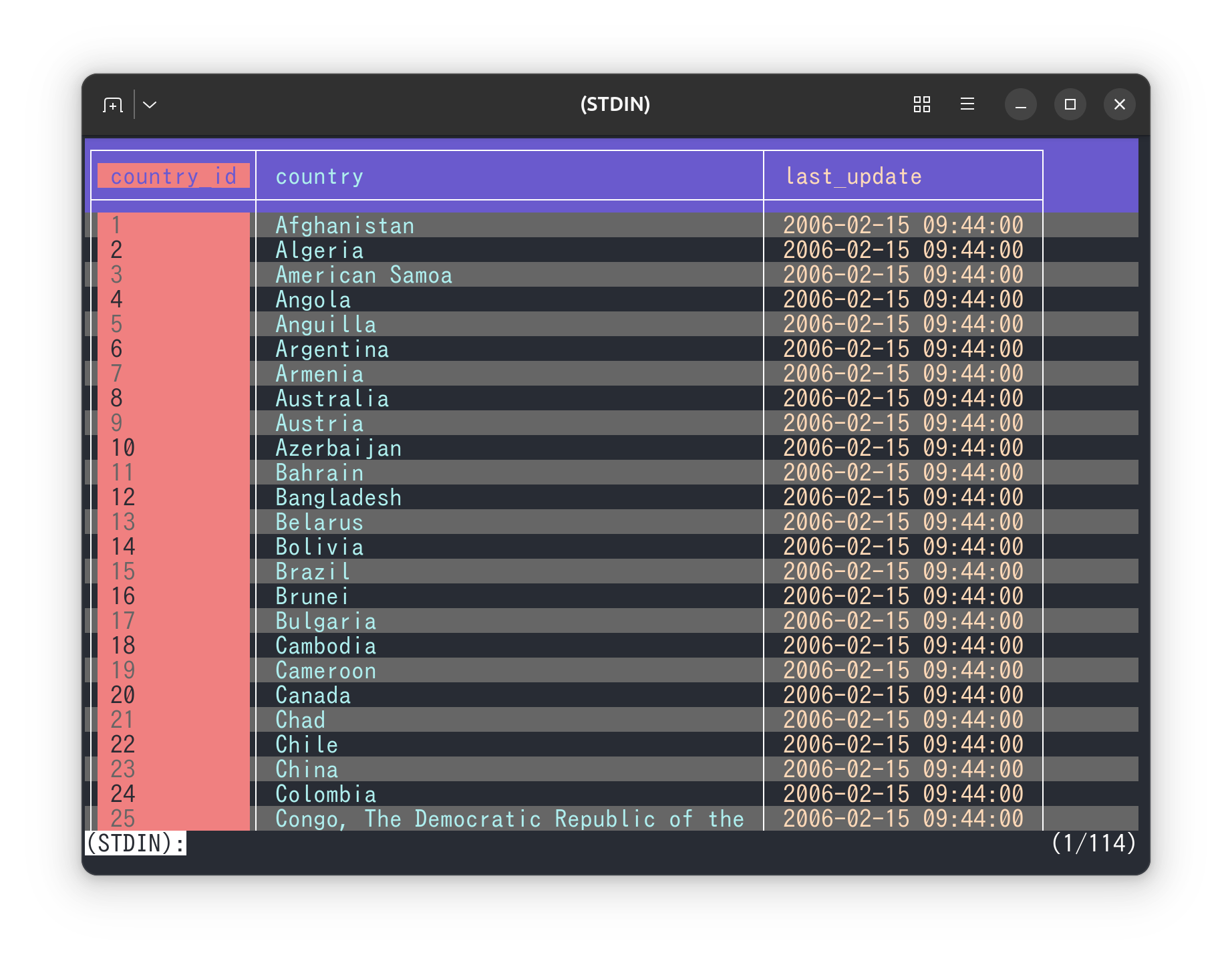Click the (1/114) row position indicator
Viewport: 1232px width, 965px height.
(x=1094, y=843)
